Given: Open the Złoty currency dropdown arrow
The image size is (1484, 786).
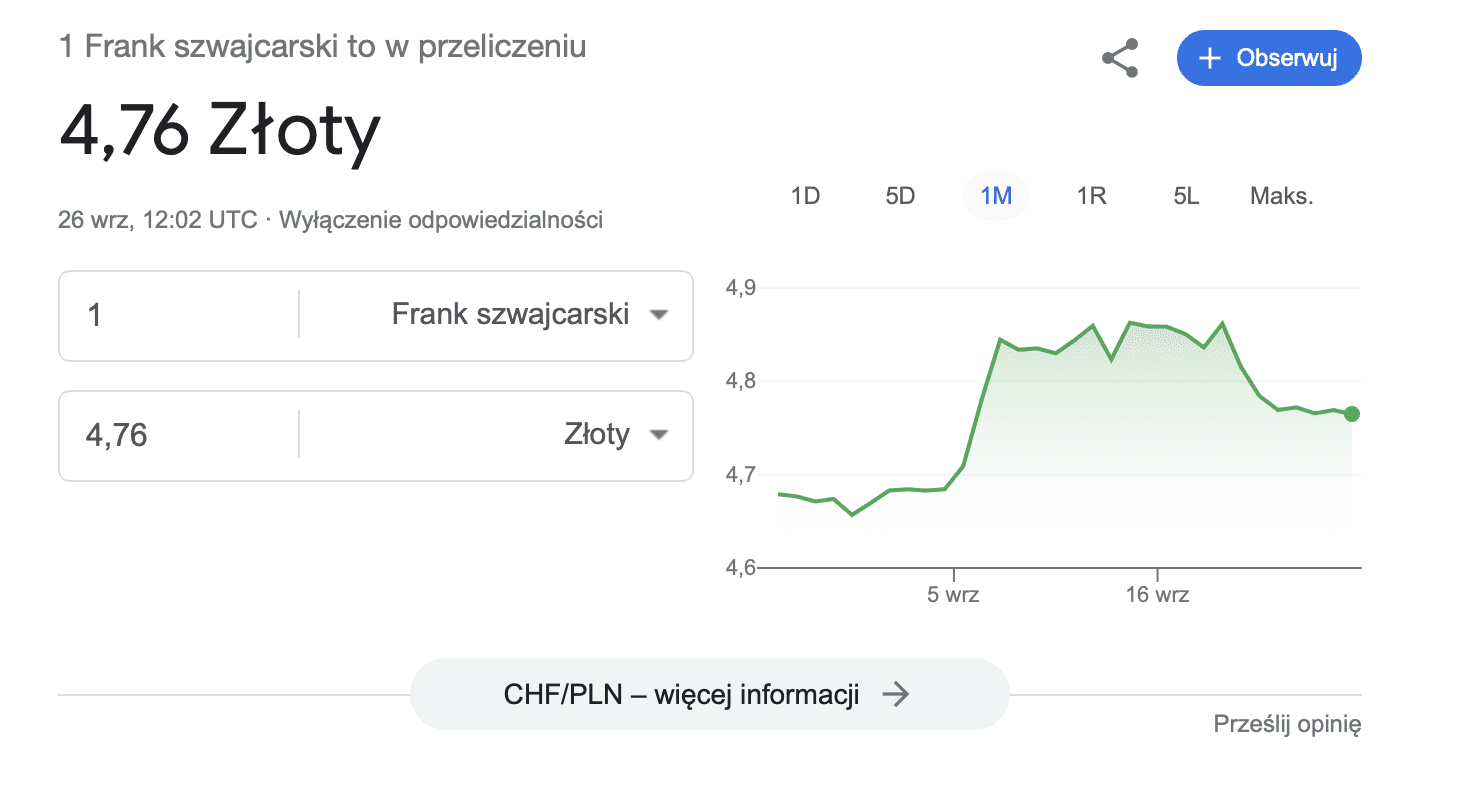Looking at the screenshot, I should (657, 435).
